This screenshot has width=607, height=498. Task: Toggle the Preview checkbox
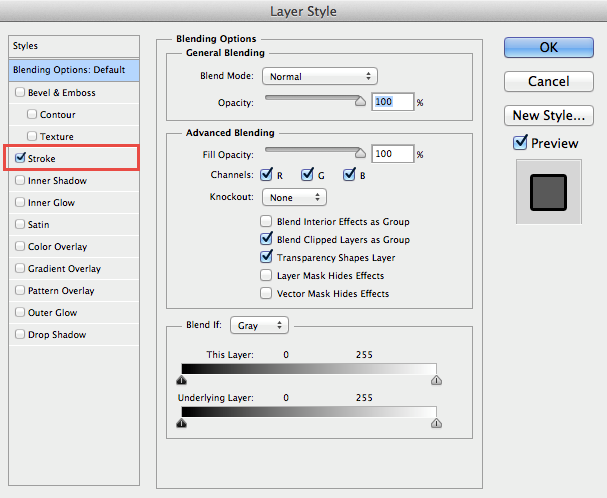pos(520,143)
